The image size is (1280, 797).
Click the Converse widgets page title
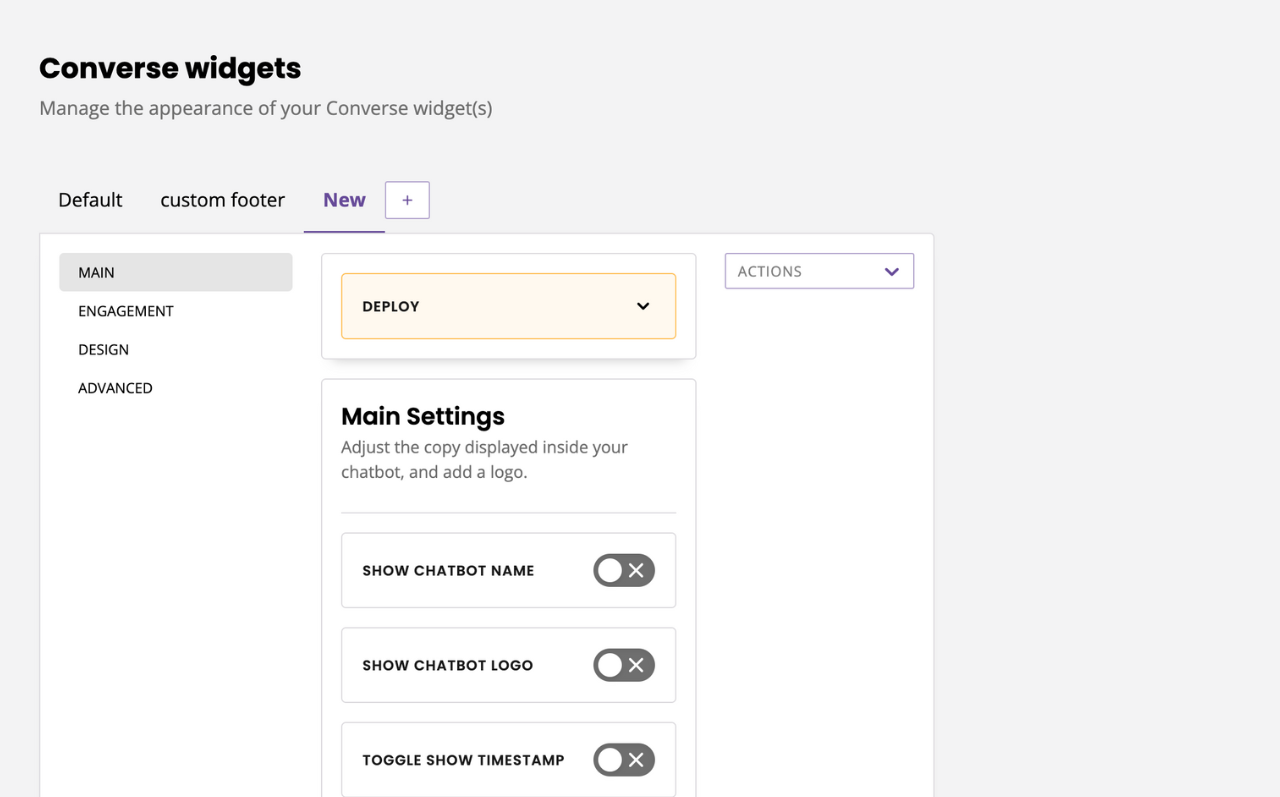[x=170, y=67]
